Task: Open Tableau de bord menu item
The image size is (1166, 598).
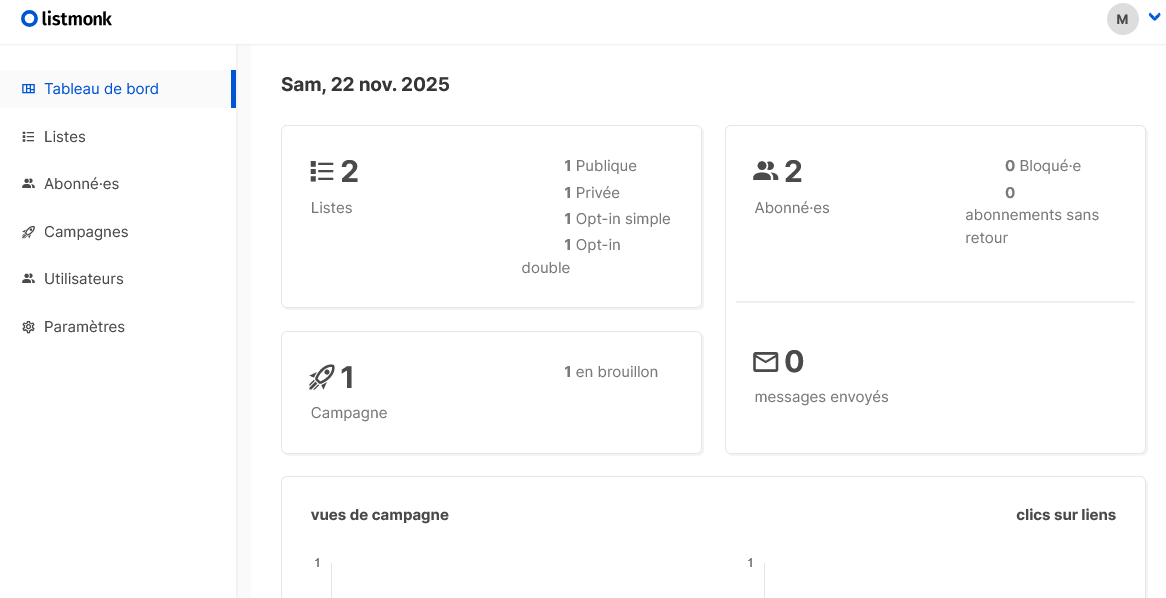Action: [x=101, y=89]
